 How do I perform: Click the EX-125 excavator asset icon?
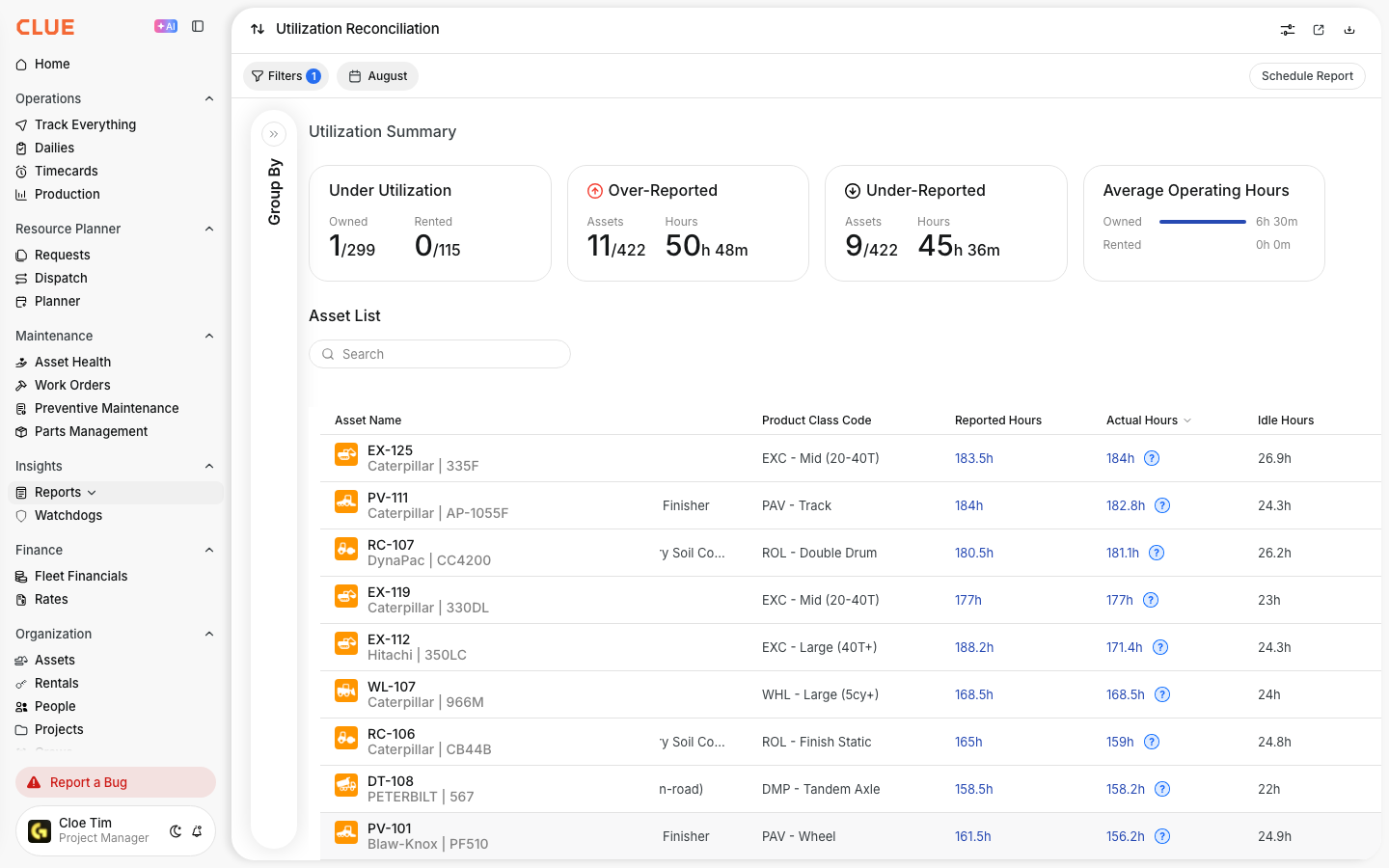pyautogui.click(x=346, y=454)
